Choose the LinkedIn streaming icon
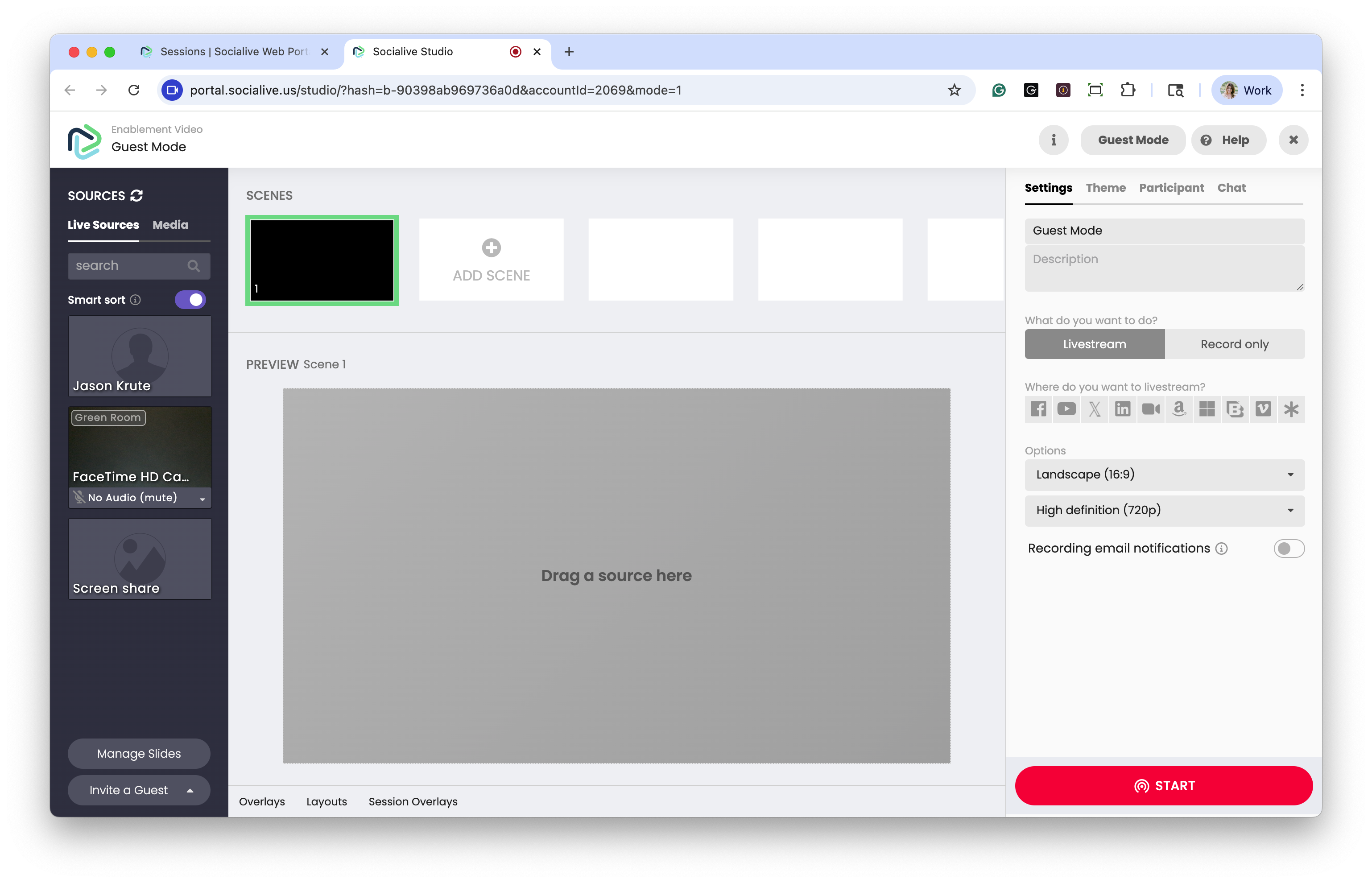 point(1123,409)
